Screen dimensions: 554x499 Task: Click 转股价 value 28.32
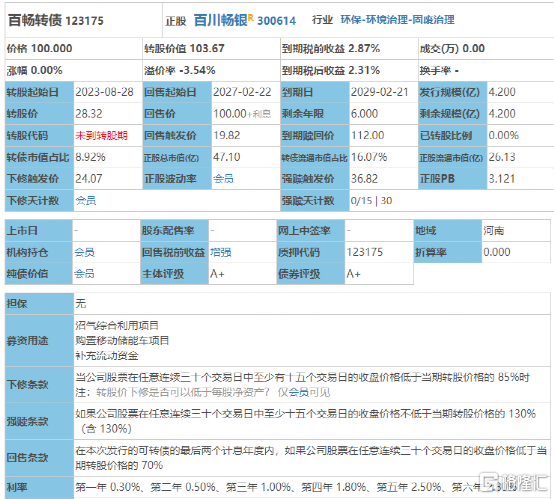pos(89,114)
